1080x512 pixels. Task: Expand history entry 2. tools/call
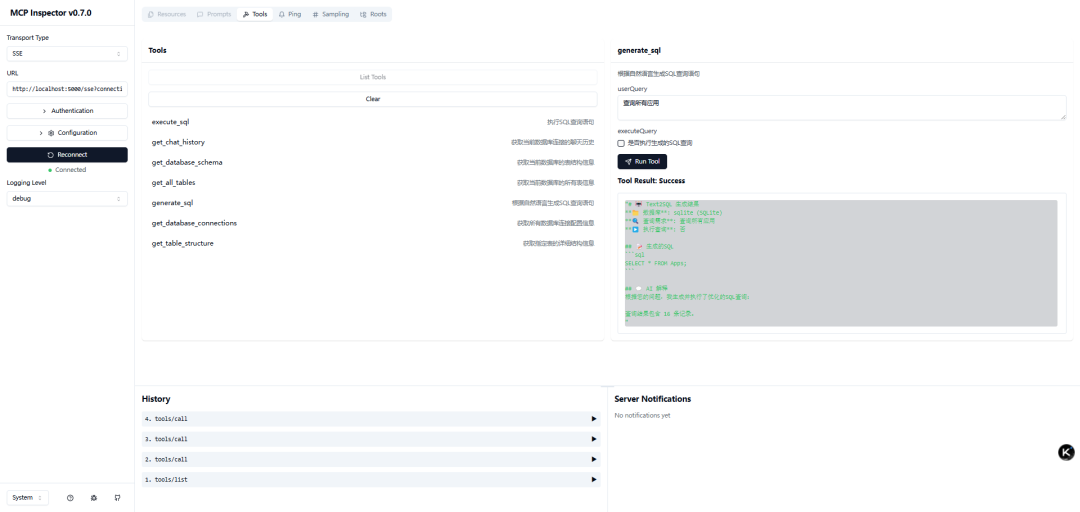pos(371,460)
